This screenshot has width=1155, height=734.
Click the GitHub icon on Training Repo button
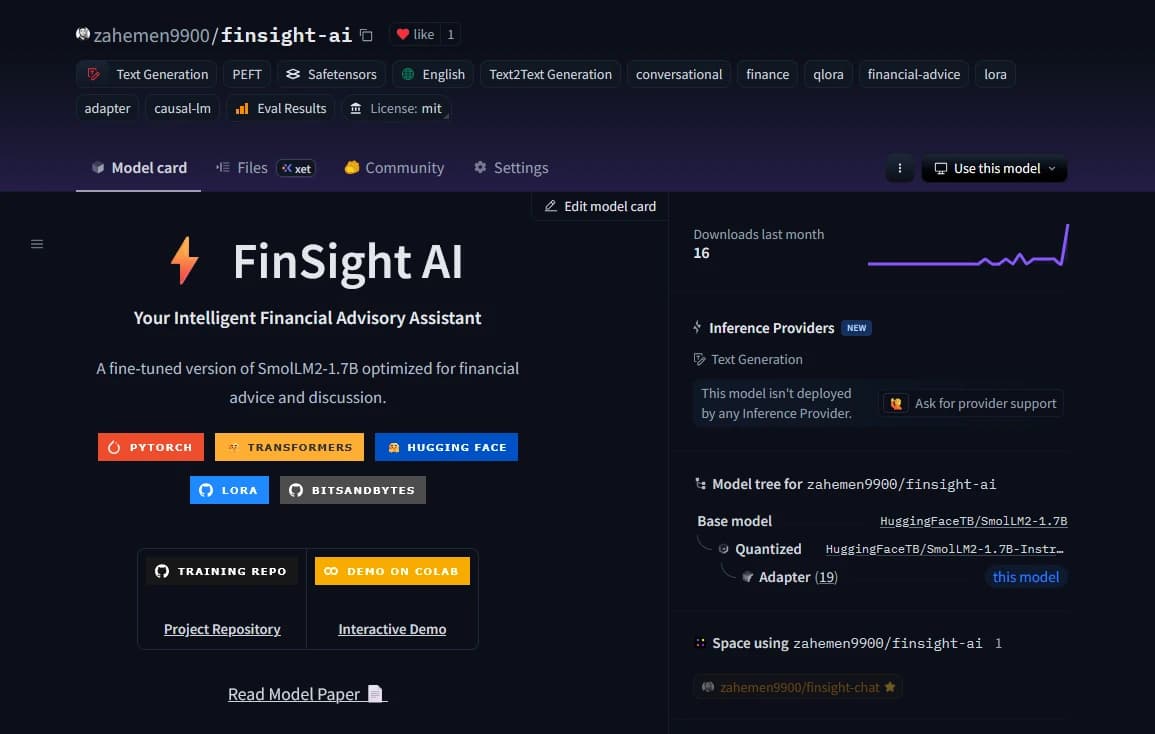[x=163, y=570]
